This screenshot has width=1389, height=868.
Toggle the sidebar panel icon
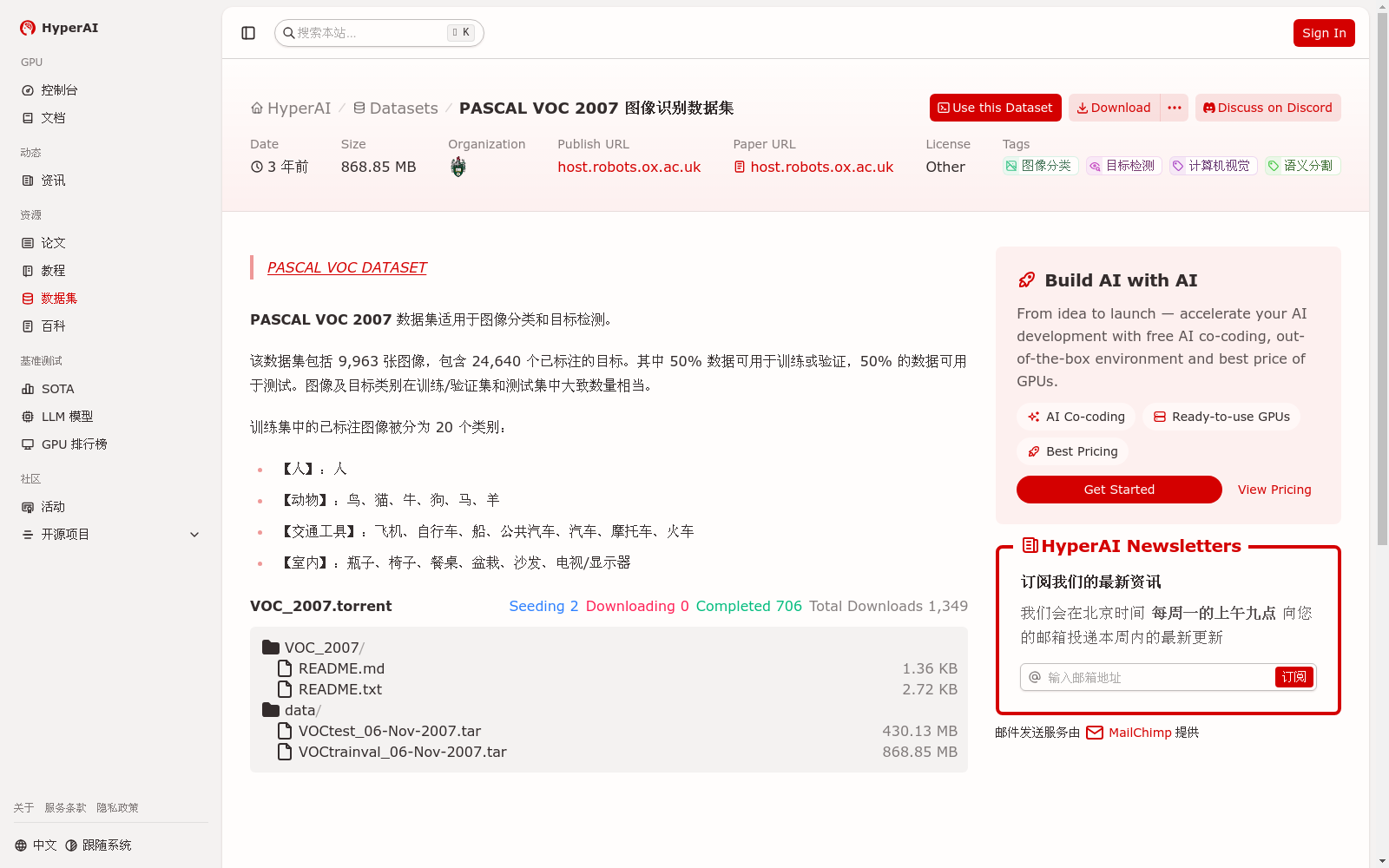click(x=248, y=33)
